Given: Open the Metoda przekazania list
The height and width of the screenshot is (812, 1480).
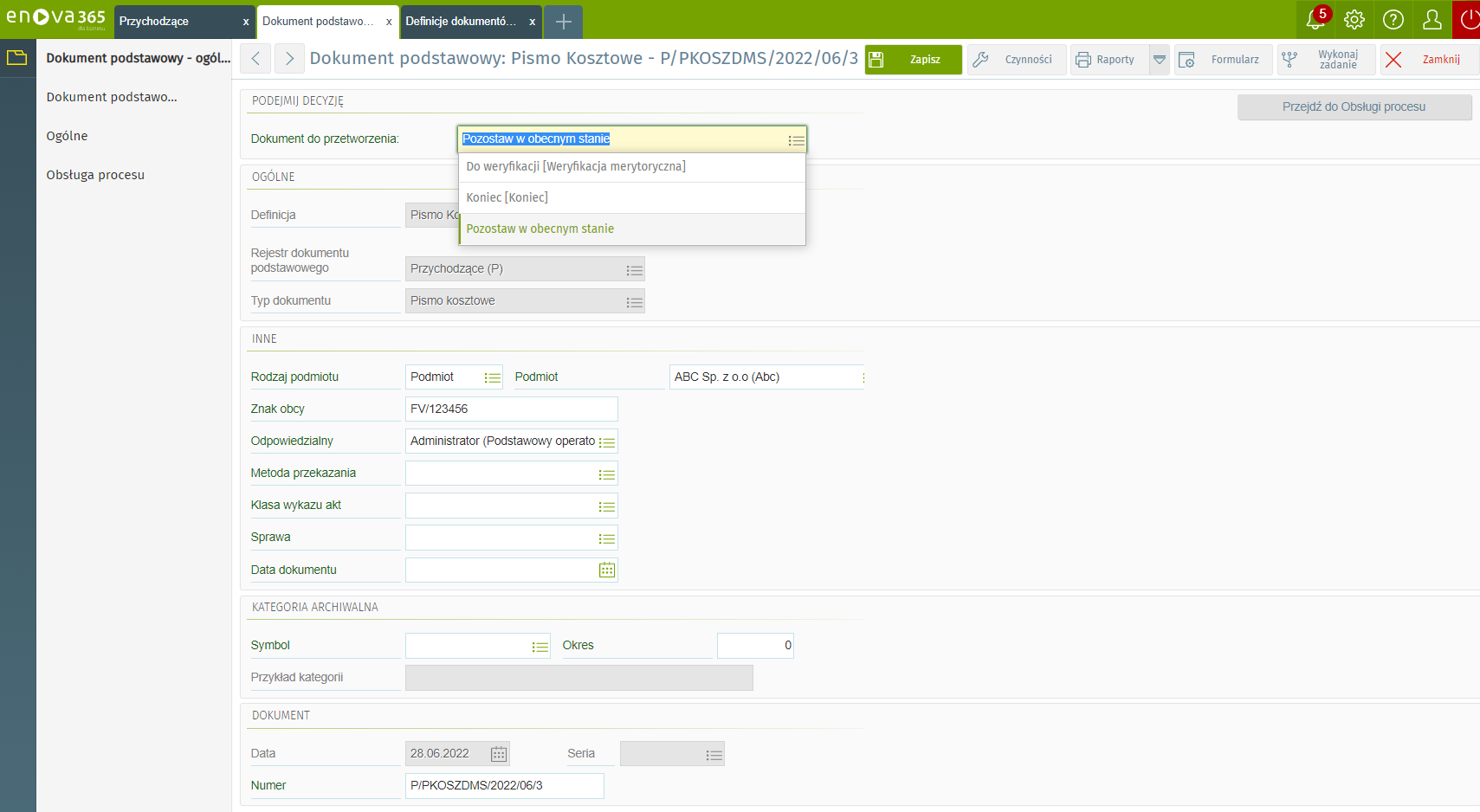Looking at the screenshot, I should tap(607, 474).
